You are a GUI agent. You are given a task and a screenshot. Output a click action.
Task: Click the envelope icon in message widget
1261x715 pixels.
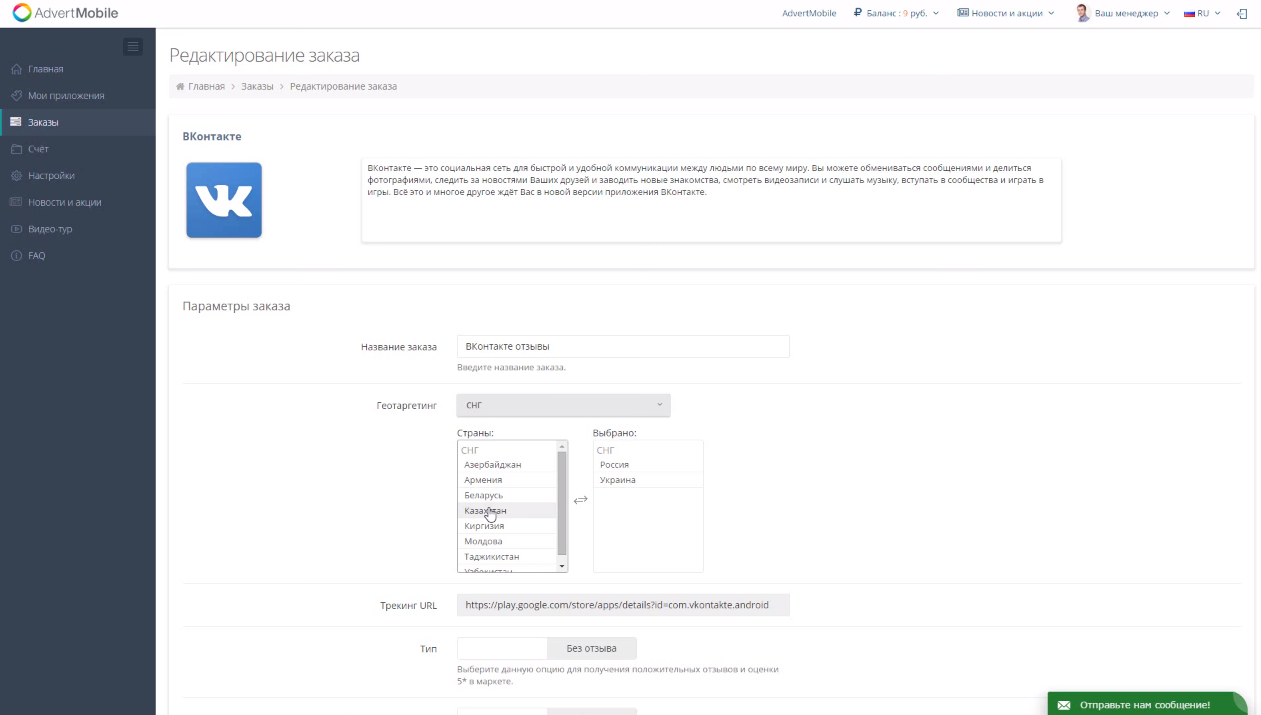pyautogui.click(x=1063, y=705)
